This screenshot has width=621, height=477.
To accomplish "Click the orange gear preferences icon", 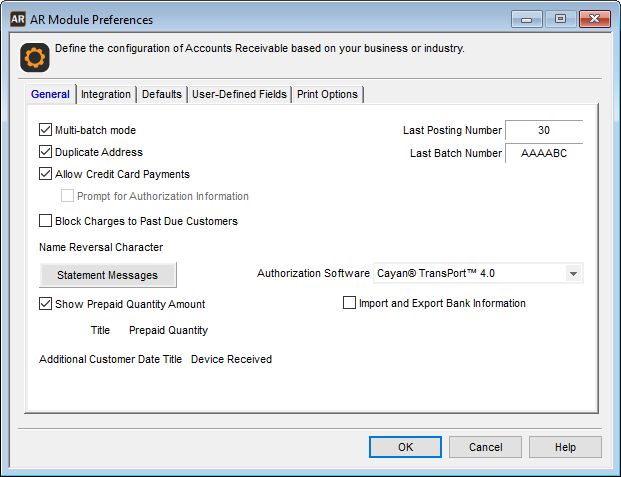I will pos(35,58).
